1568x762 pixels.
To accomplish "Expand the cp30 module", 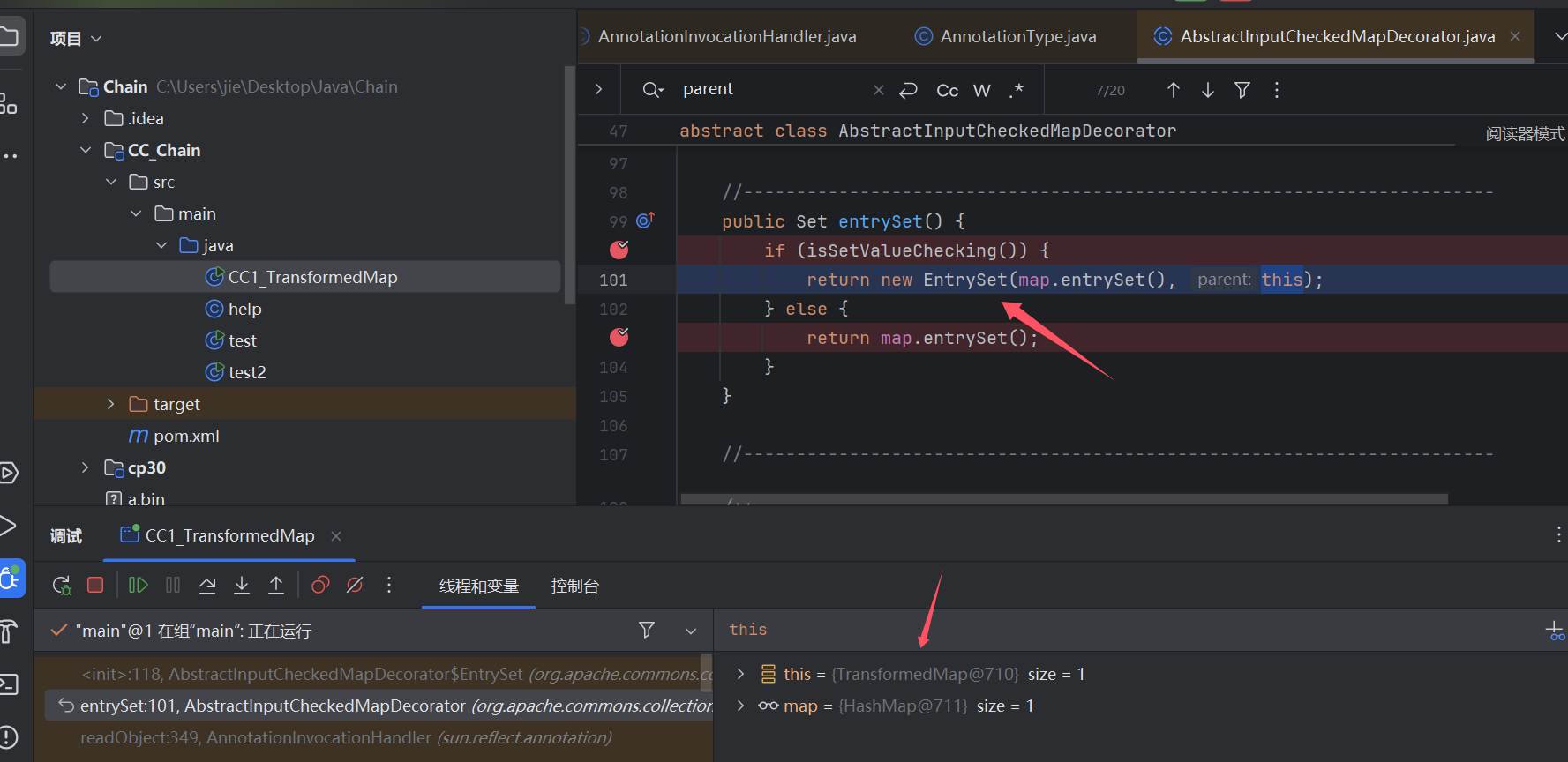I will (x=86, y=467).
